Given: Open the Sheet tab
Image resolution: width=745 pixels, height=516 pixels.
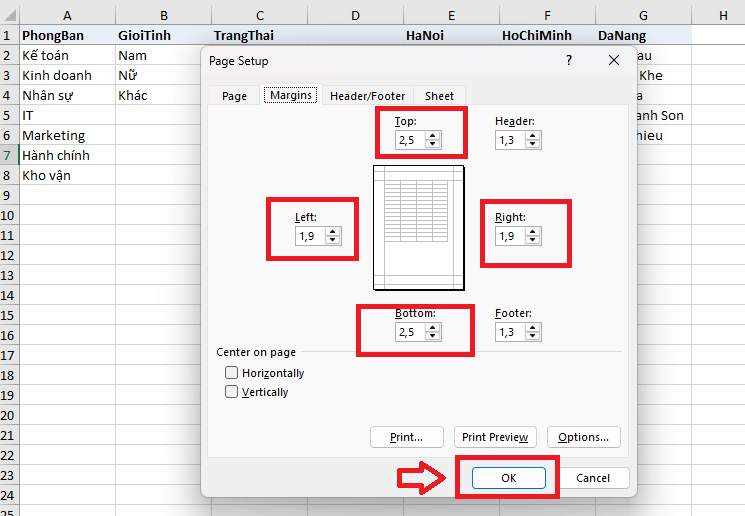Looking at the screenshot, I should 439,96.
